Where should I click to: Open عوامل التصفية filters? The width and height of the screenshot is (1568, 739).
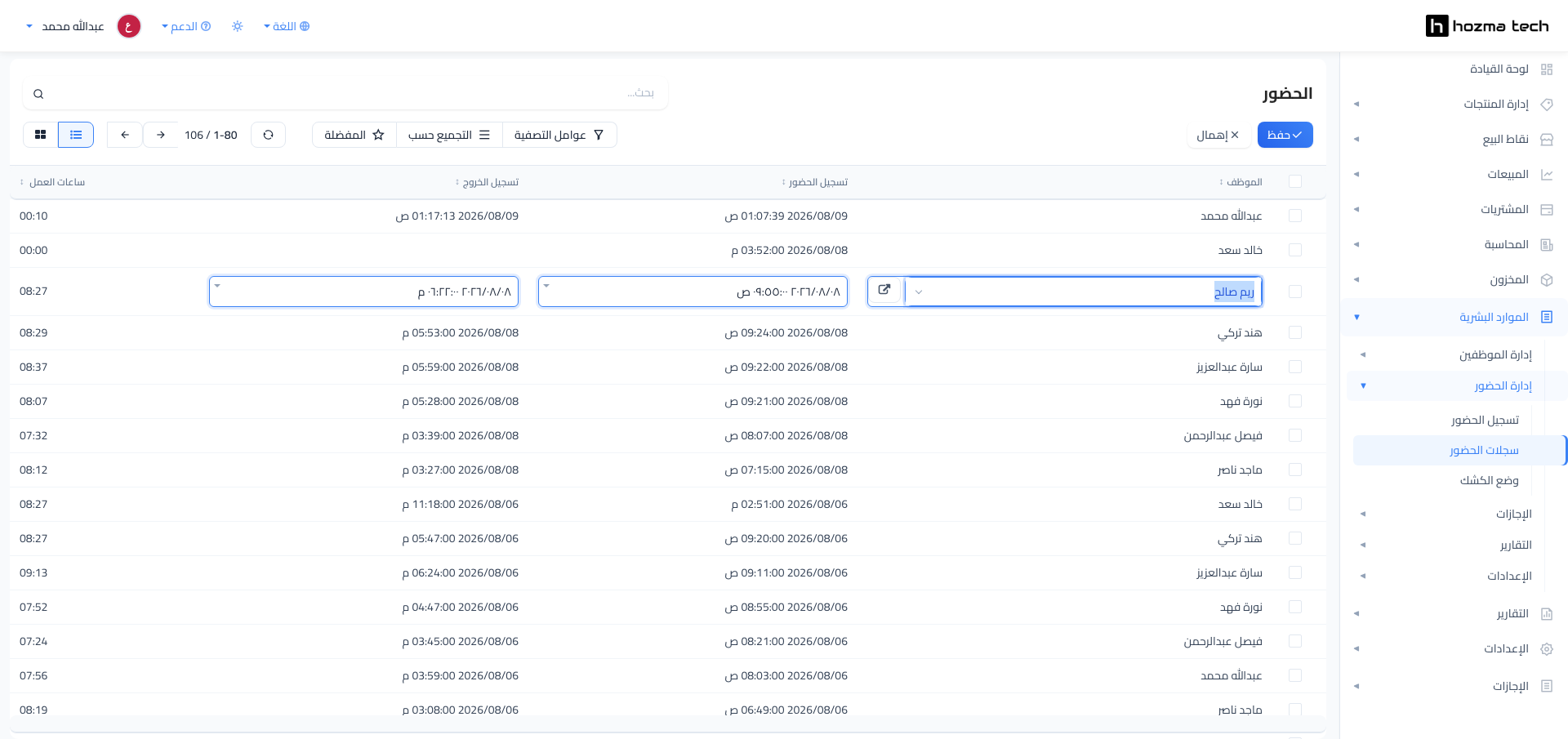tap(559, 135)
